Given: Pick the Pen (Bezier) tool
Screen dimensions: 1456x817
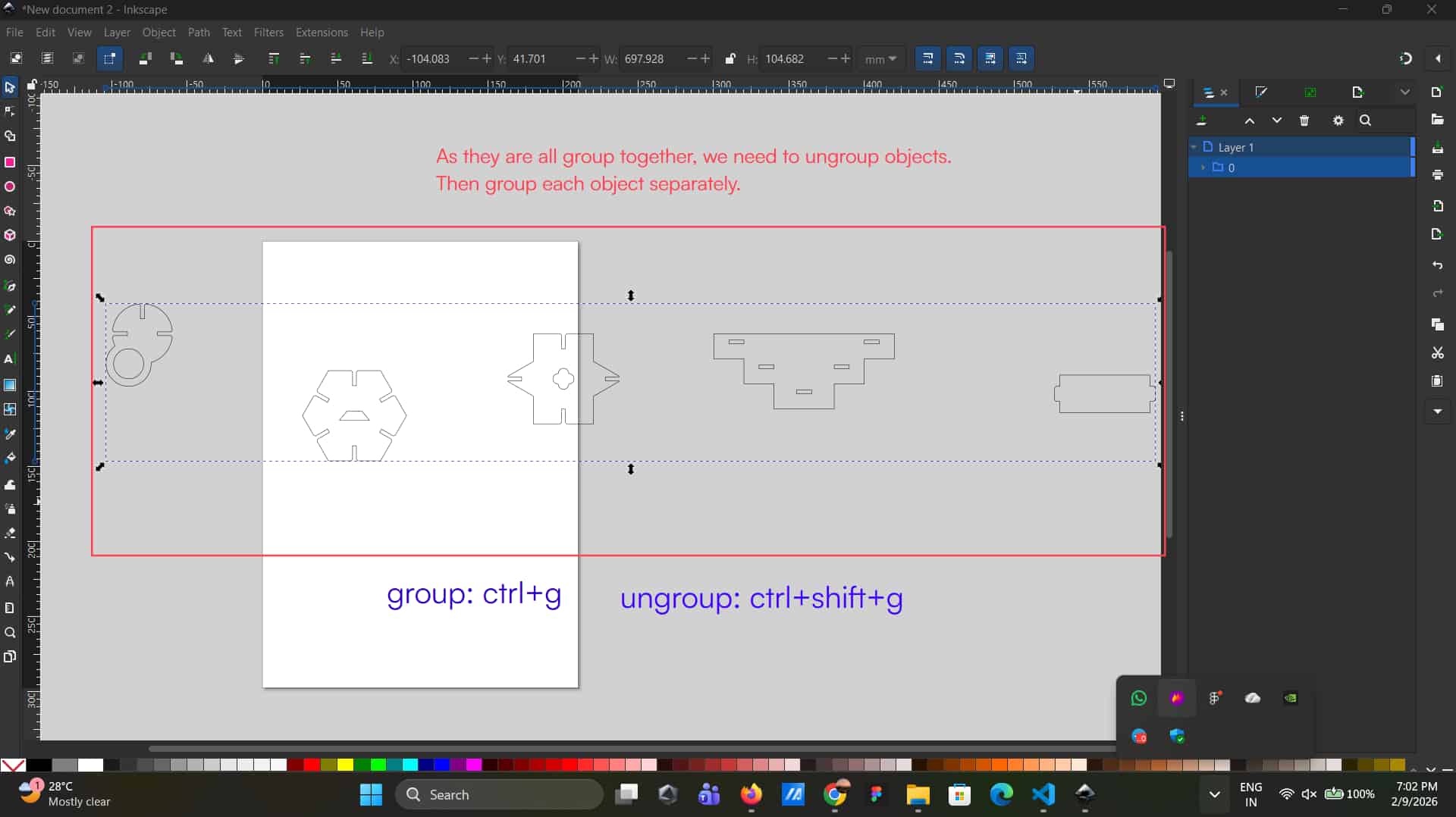Looking at the screenshot, I should tap(10, 286).
